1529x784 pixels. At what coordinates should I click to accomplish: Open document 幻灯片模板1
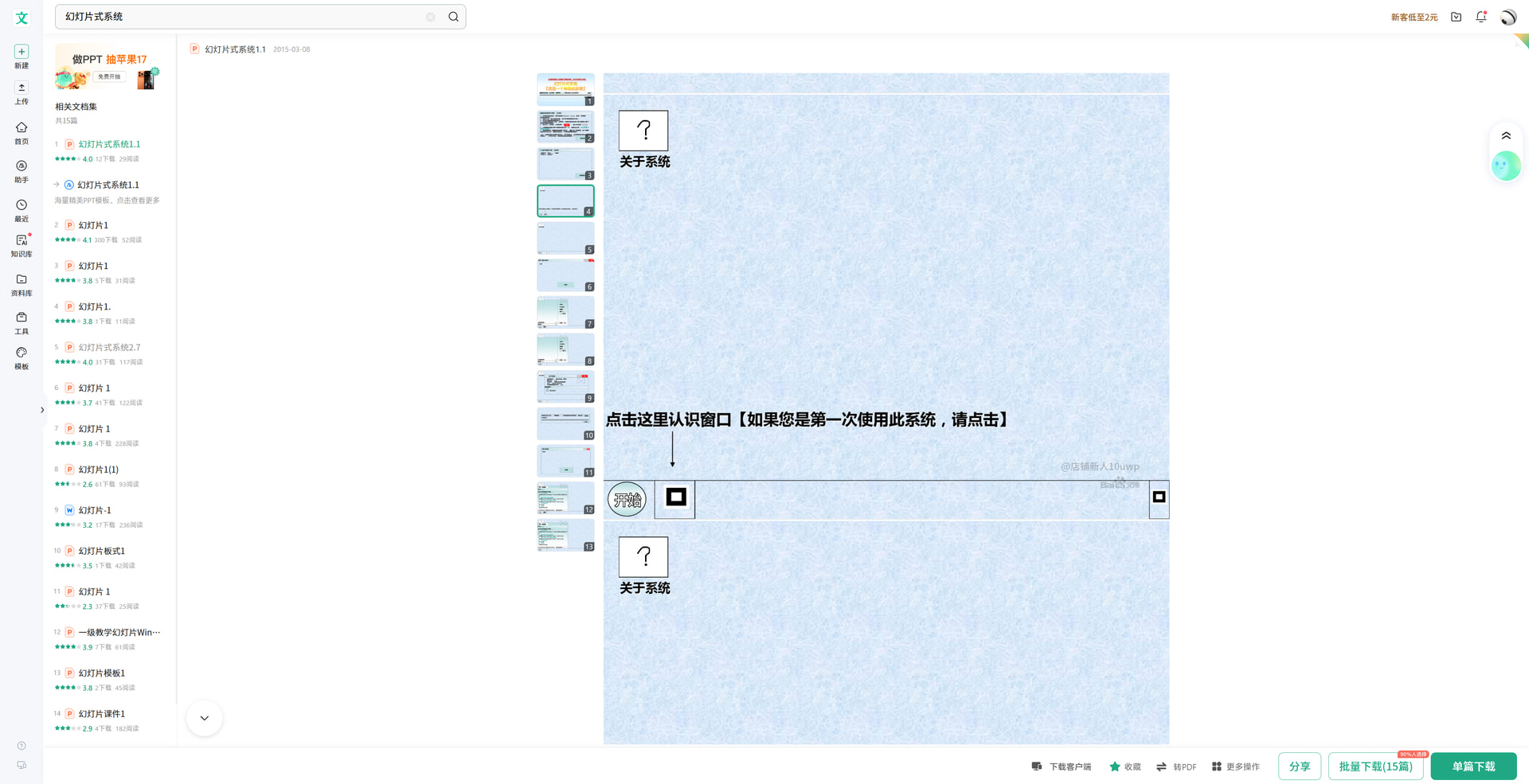pyautogui.click(x=101, y=673)
